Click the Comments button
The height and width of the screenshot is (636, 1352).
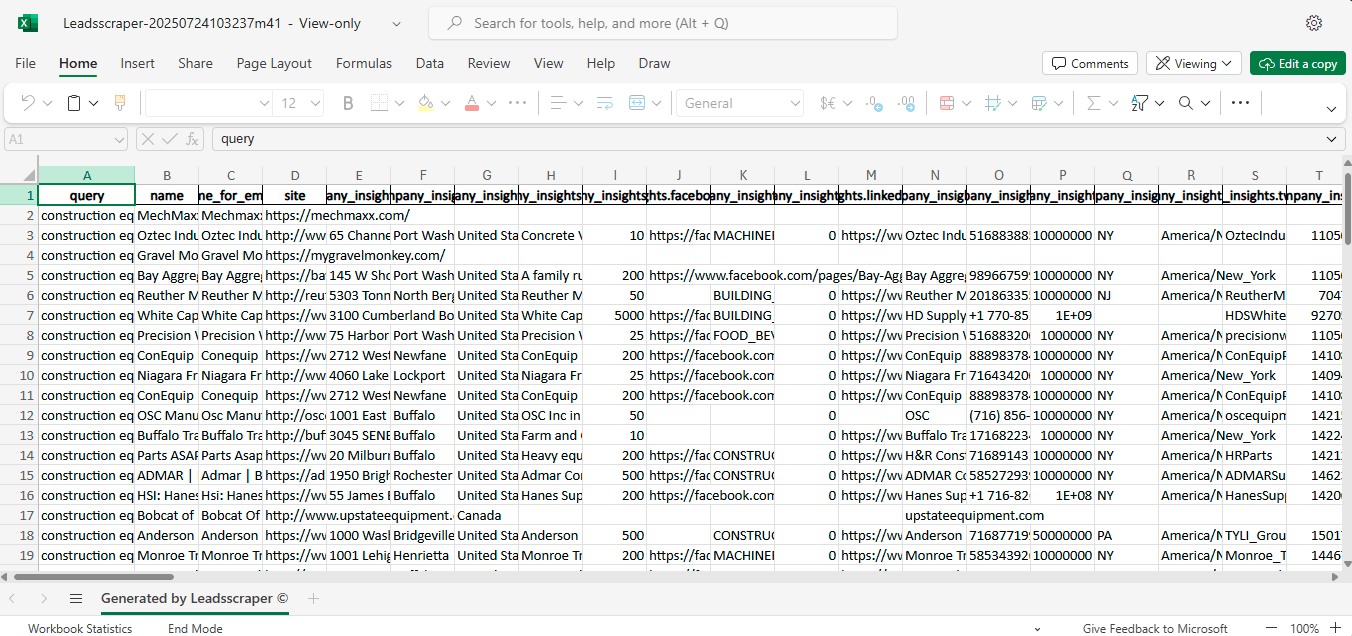point(1090,63)
